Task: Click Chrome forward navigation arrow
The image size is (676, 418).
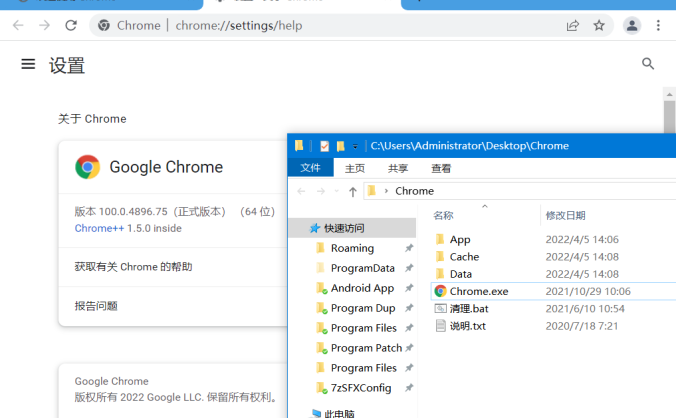Action: 44,25
